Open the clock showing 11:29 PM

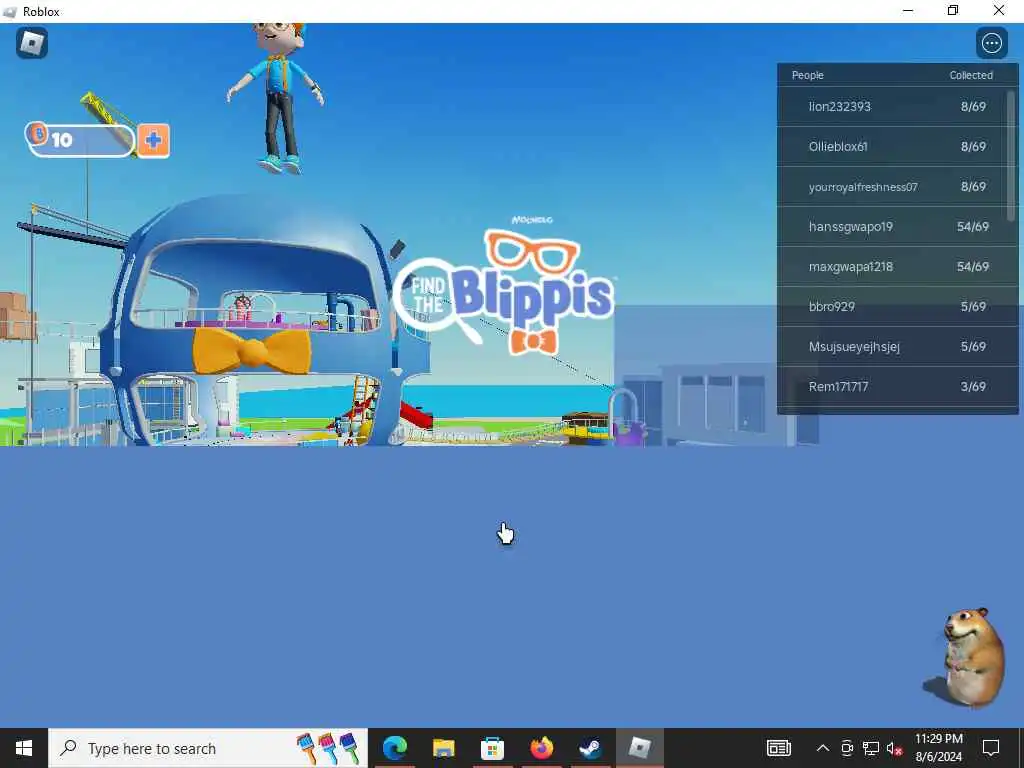938,748
